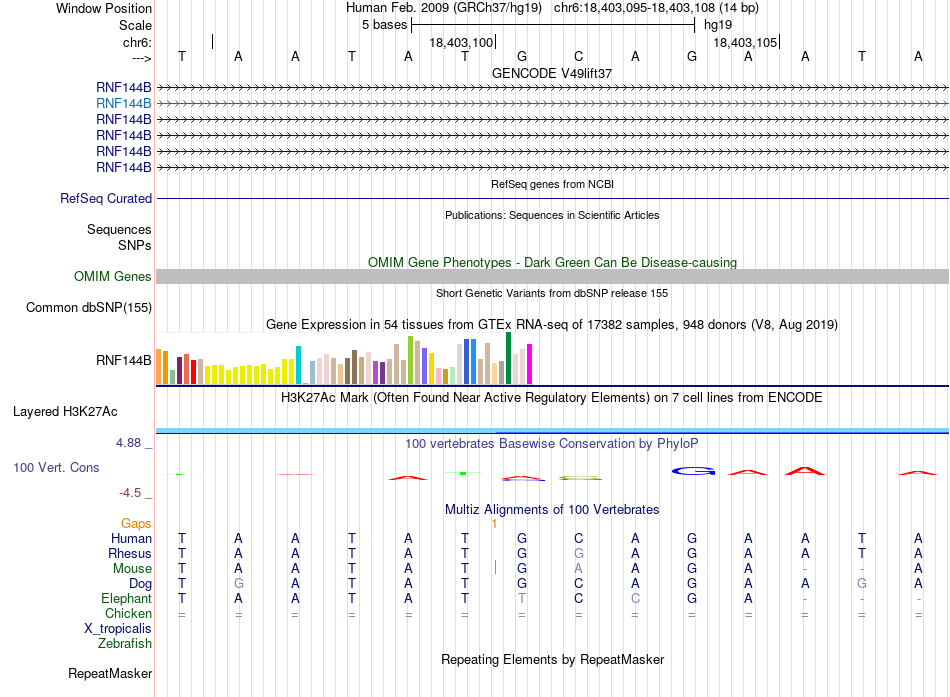Viewport: 950px width, 697px height.
Task: Click the blue Layered H3K27Ac signal bar
Action: point(552,430)
